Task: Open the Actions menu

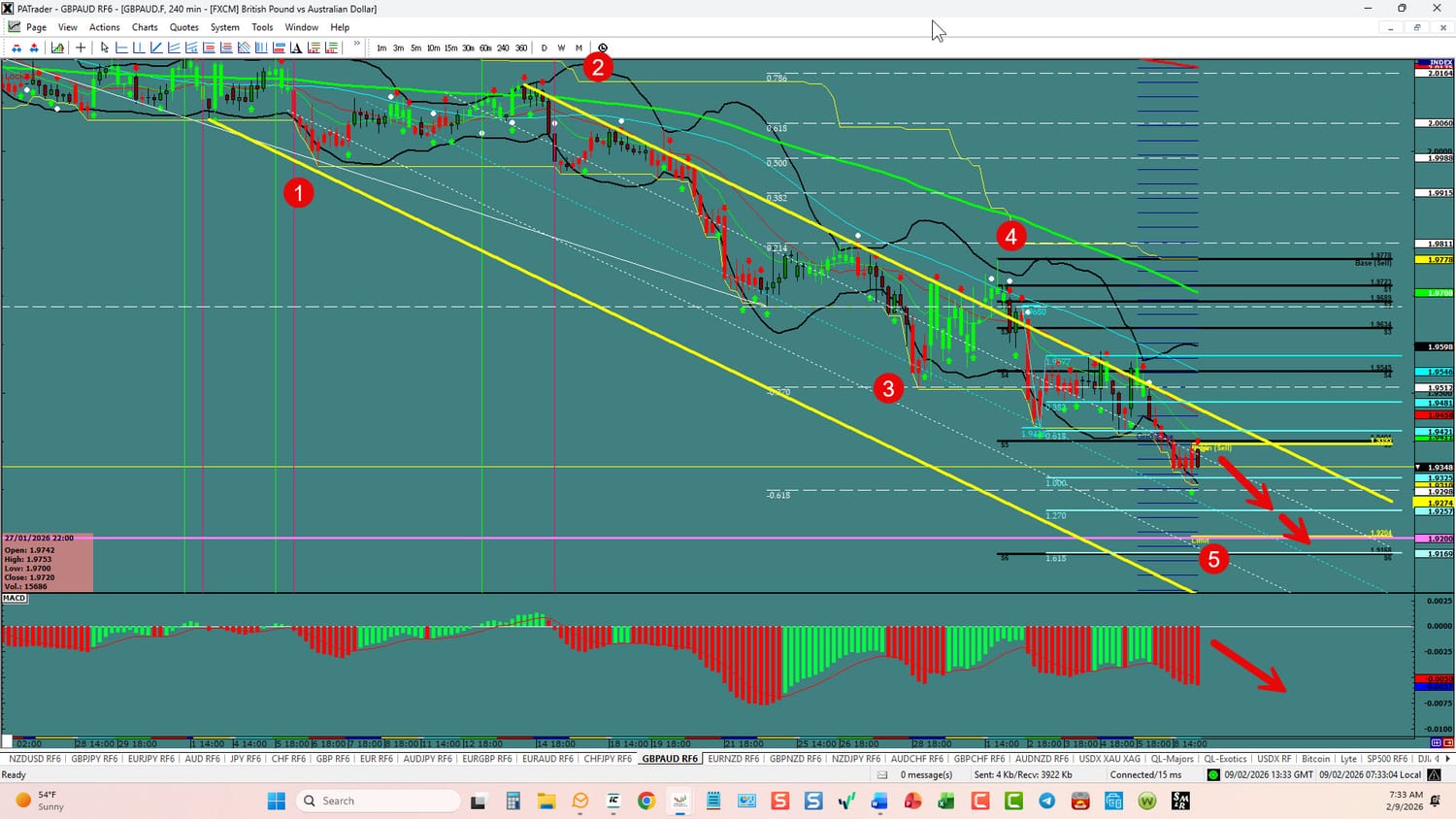Action: click(x=105, y=27)
